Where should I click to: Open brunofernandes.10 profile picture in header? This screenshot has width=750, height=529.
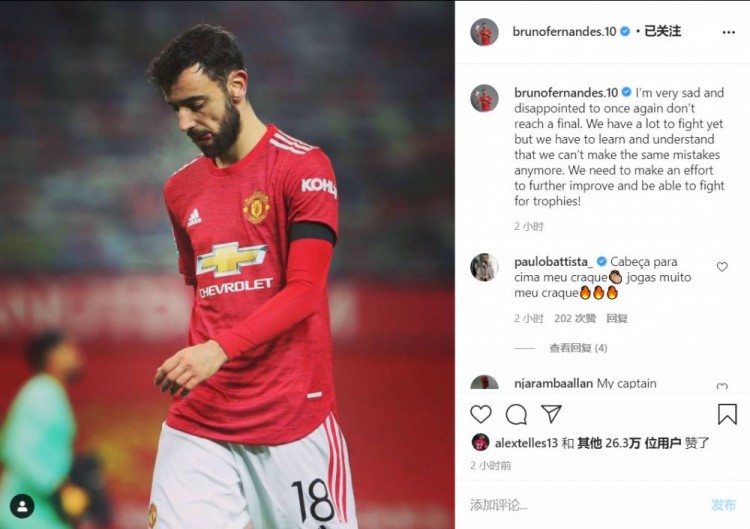485,32
